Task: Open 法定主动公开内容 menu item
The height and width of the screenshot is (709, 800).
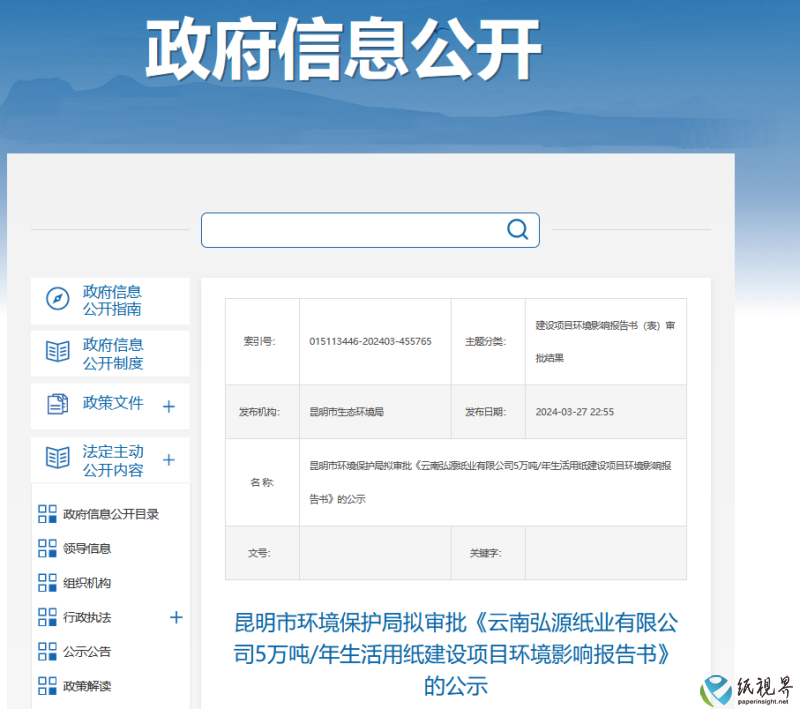Action: [113, 461]
